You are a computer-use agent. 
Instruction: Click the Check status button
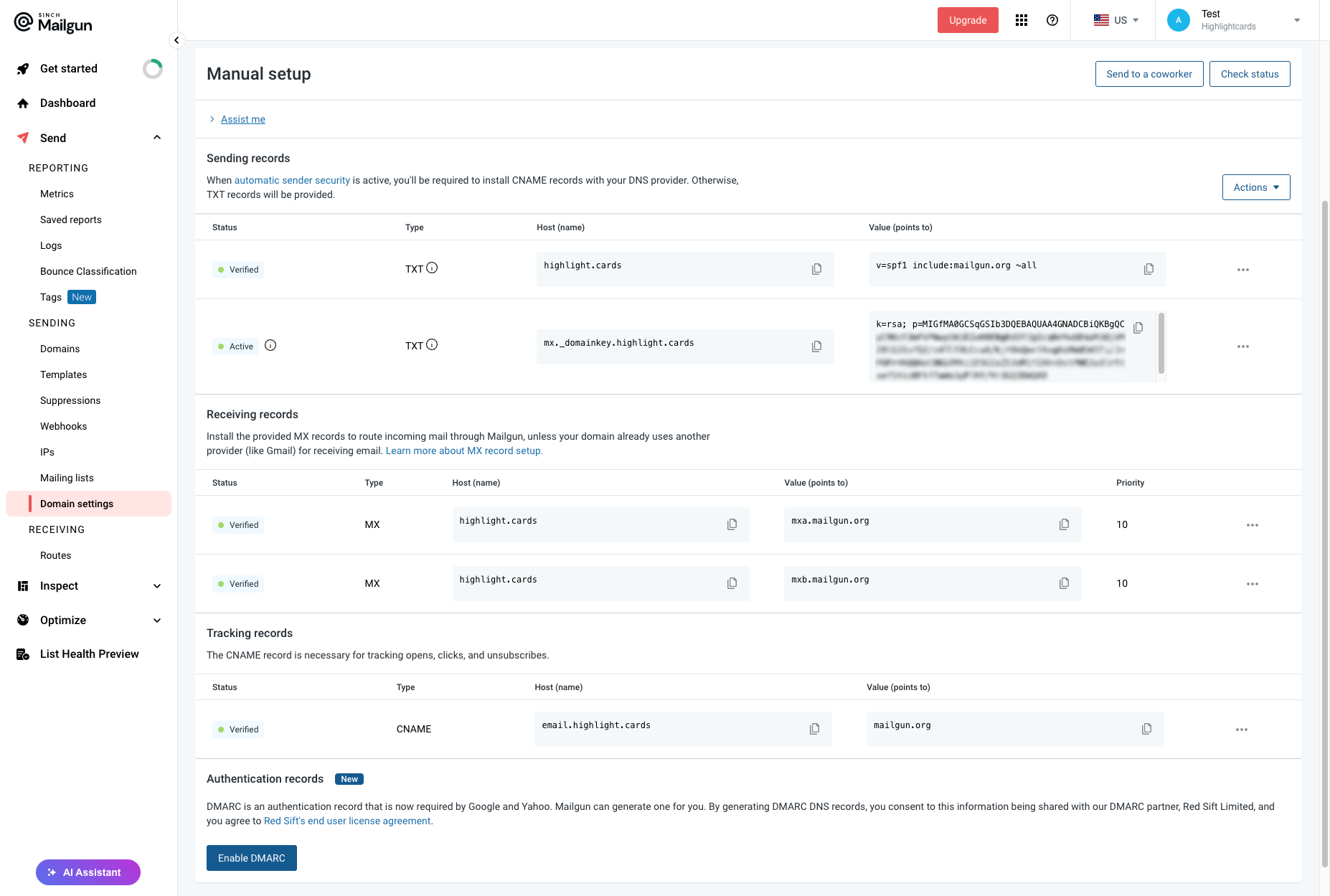pyautogui.click(x=1249, y=74)
